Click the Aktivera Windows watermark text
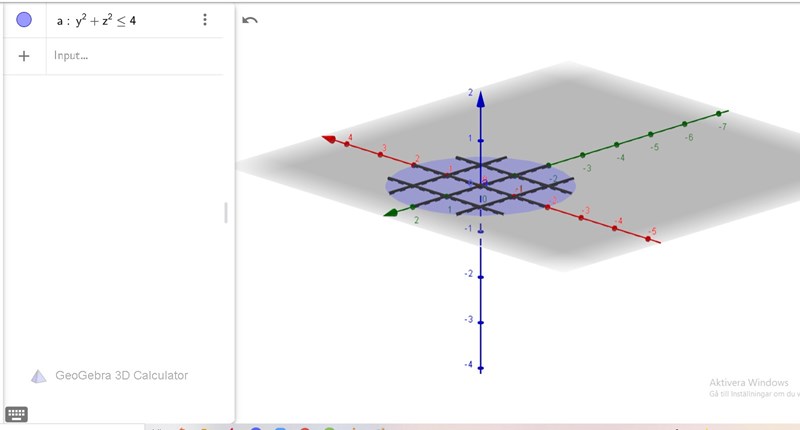The height and width of the screenshot is (430, 800). coord(749,383)
